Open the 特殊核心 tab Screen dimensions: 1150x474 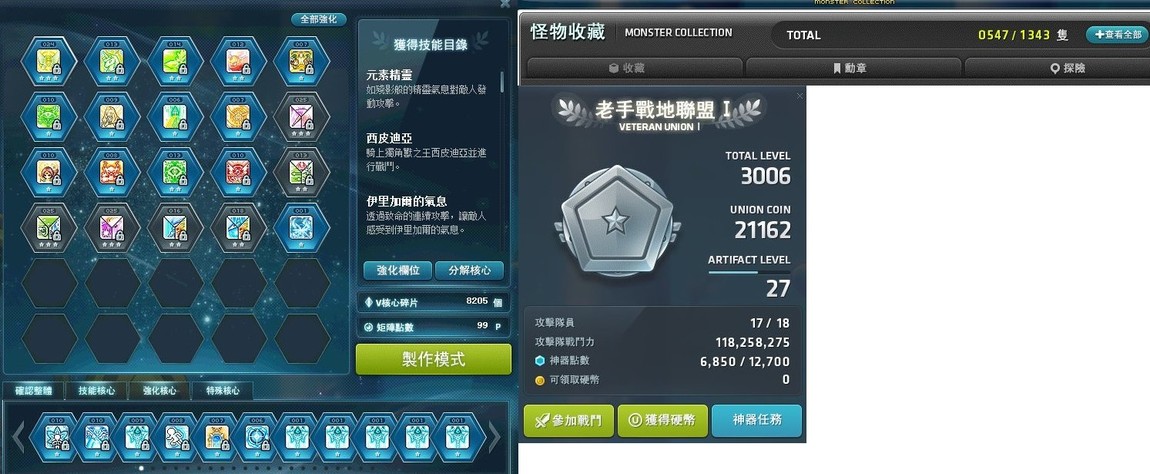click(223, 391)
